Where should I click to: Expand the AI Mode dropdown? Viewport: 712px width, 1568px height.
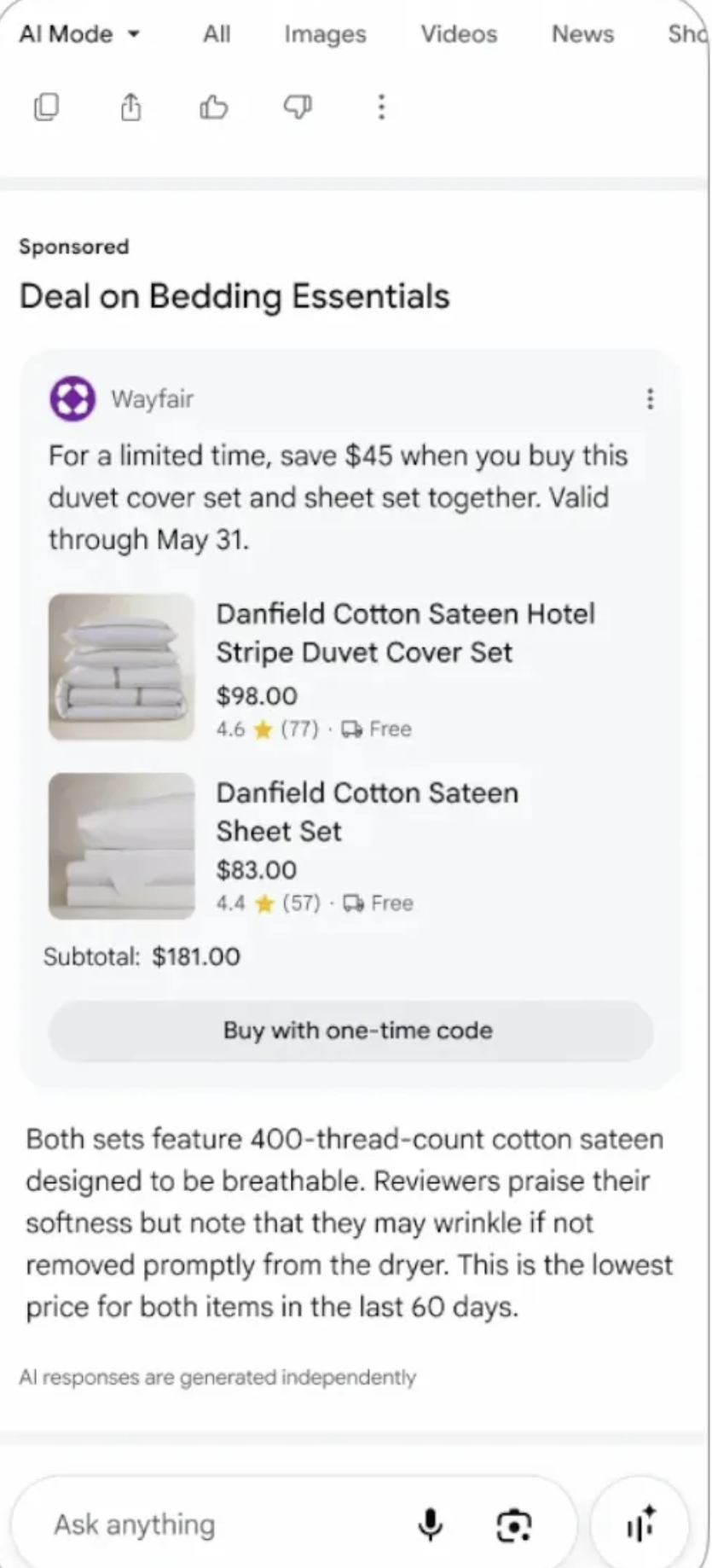coord(79,34)
